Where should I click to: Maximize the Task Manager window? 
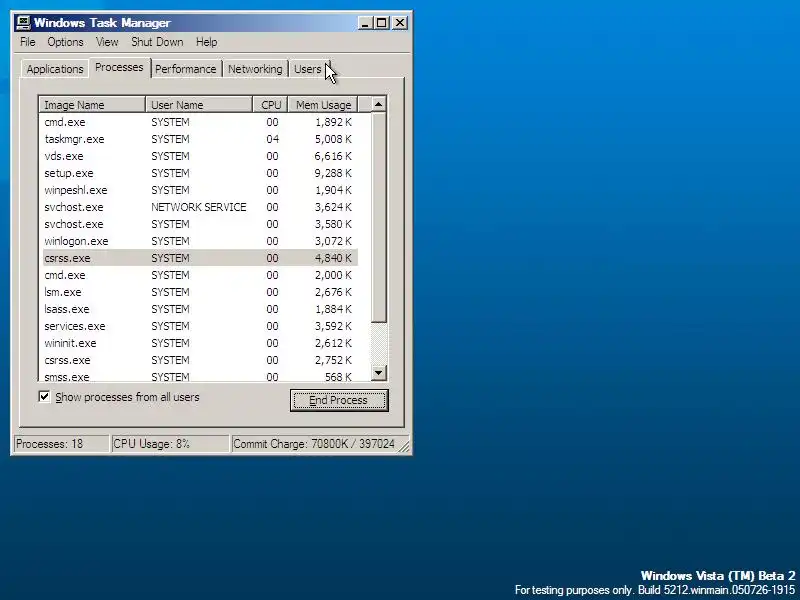point(381,23)
